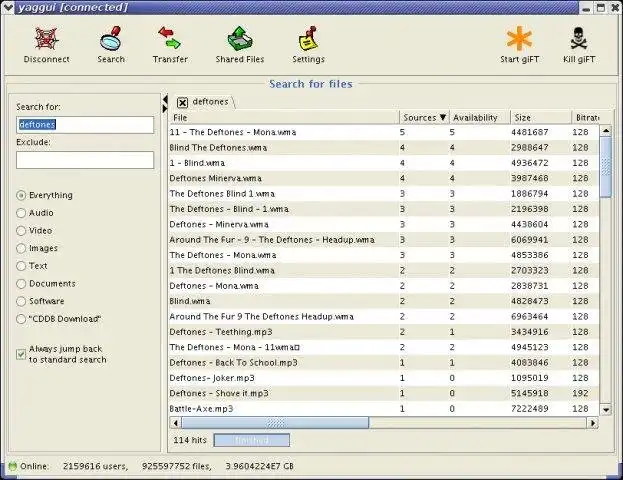Select "1 - Blind.wma" row
The height and width of the screenshot is (480, 623).
pyautogui.click(x=384, y=163)
